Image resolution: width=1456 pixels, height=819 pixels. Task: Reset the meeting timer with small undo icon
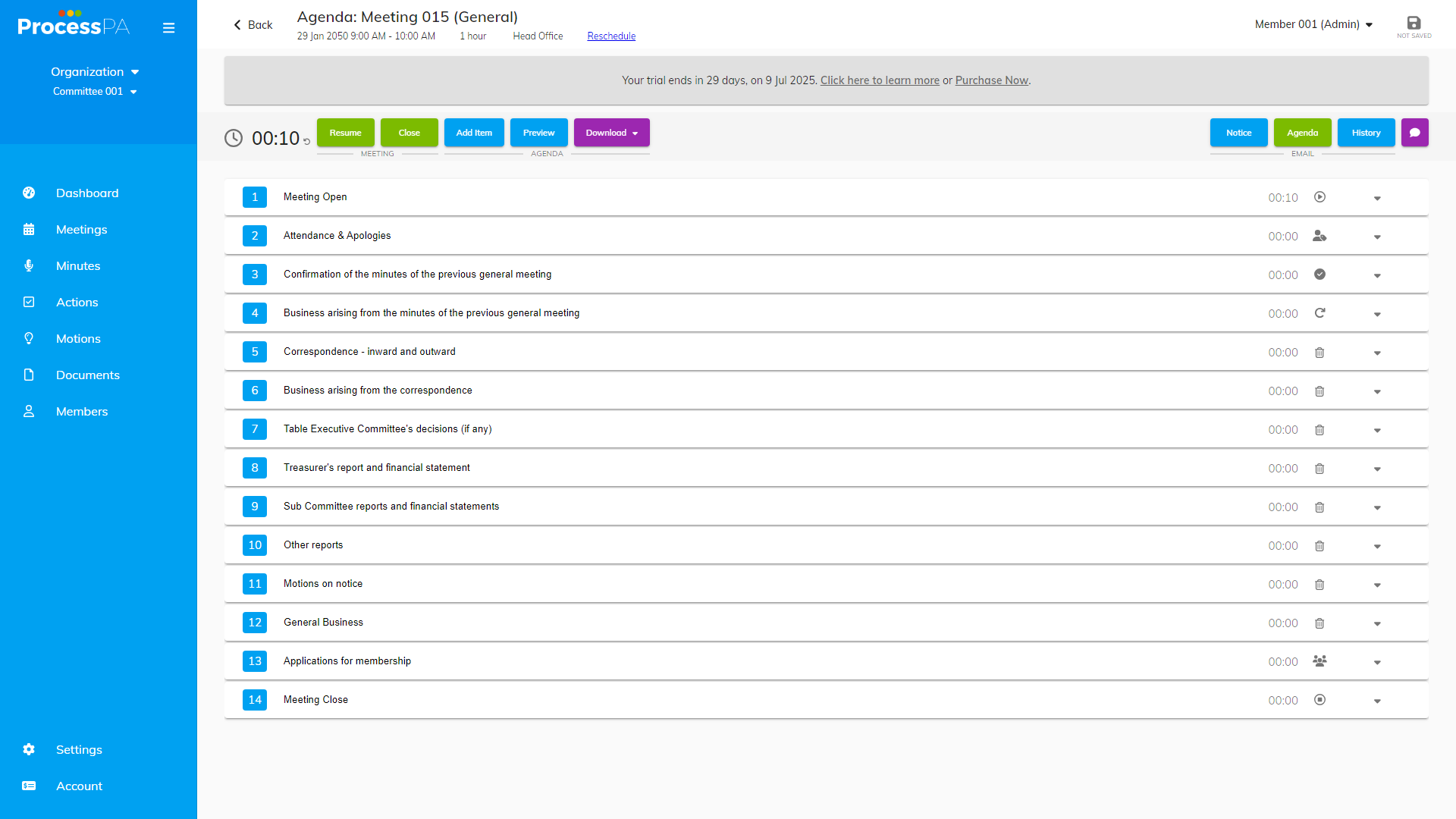306,142
